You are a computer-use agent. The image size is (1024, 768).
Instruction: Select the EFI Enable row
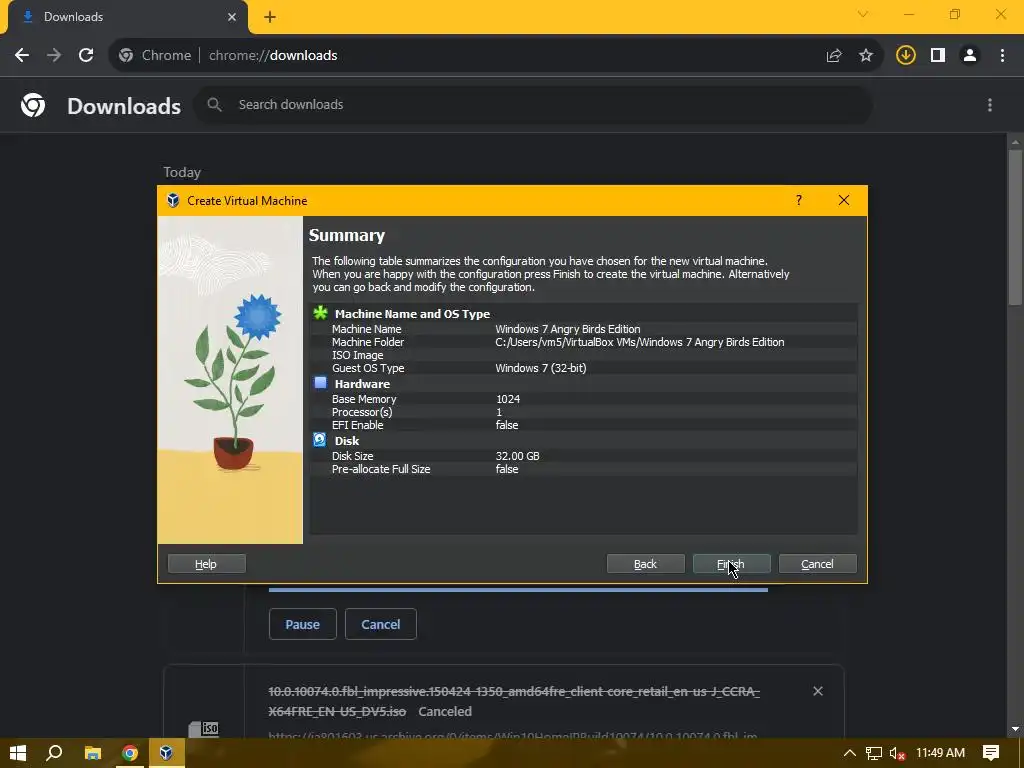tap(583, 425)
